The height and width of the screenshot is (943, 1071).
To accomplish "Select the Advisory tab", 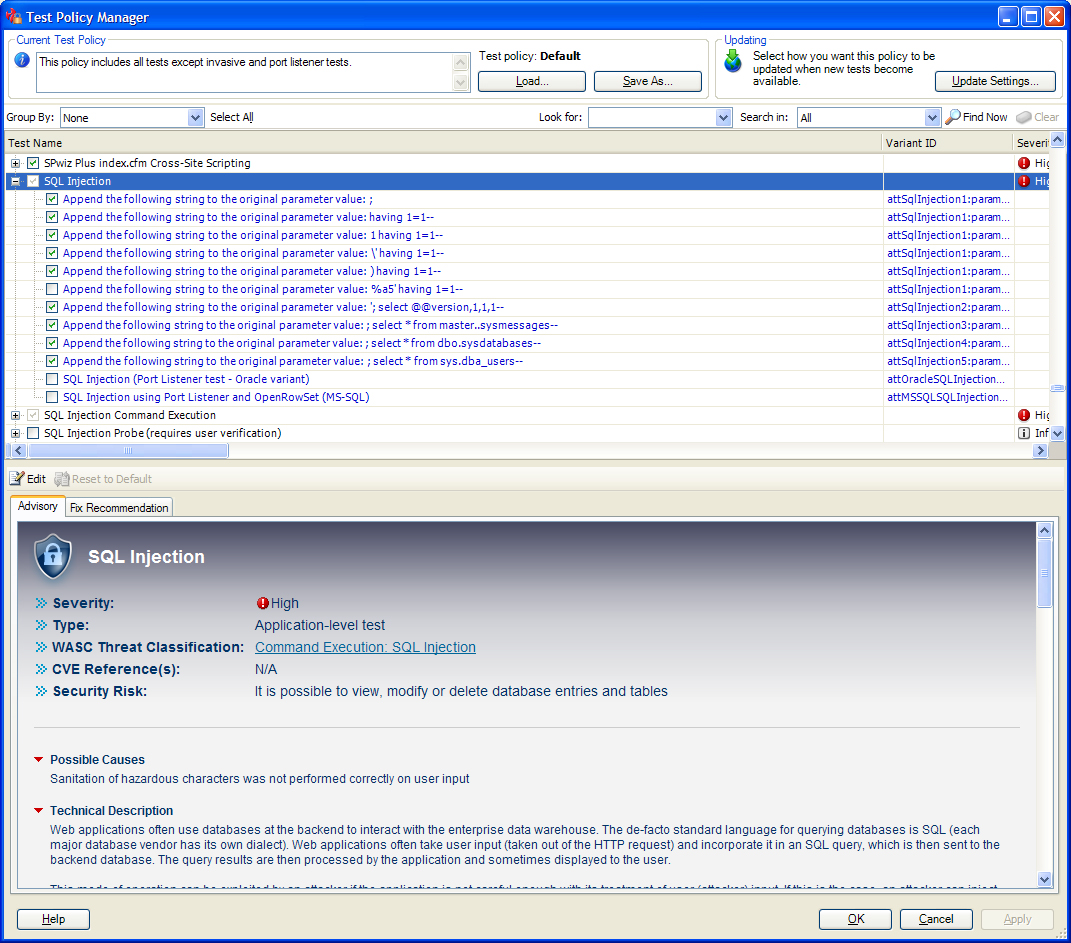I will tap(38, 506).
